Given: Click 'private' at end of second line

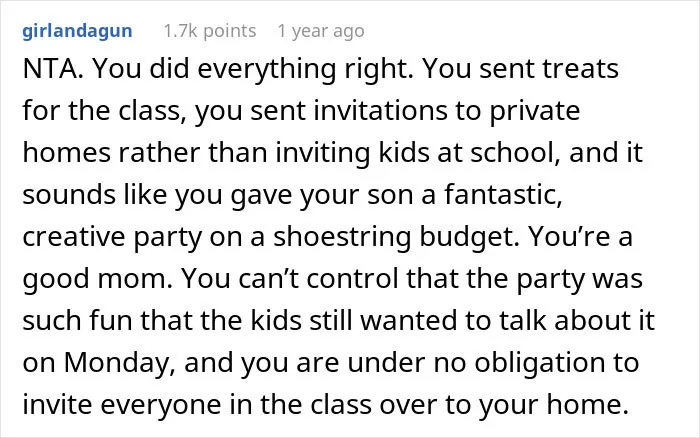Looking at the screenshot, I should tap(535, 112).
